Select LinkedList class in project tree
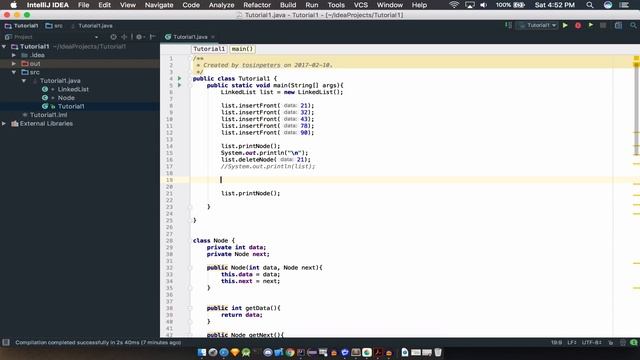Image resolution: width=640 pixels, height=360 pixels. [x=73, y=89]
